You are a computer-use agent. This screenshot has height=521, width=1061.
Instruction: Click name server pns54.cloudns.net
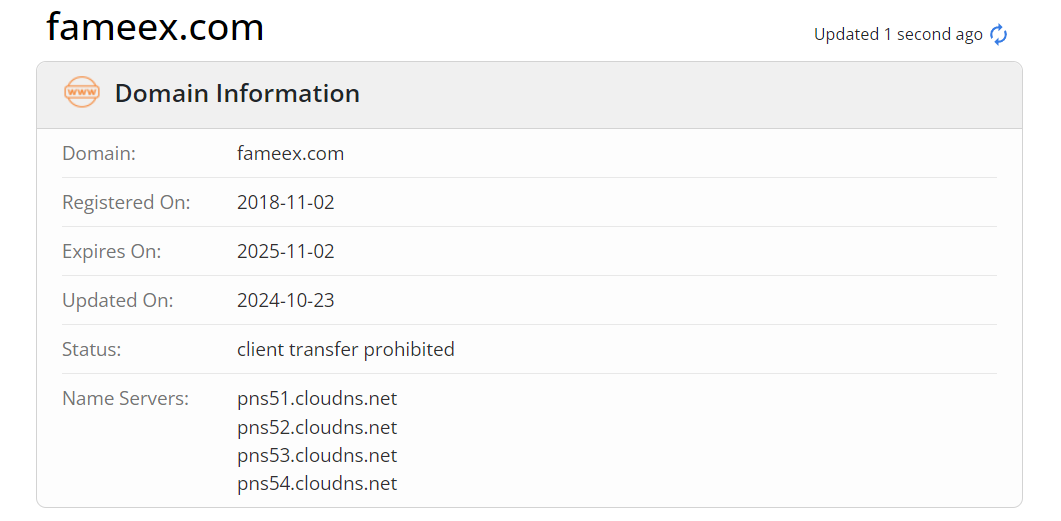click(x=316, y=484)
